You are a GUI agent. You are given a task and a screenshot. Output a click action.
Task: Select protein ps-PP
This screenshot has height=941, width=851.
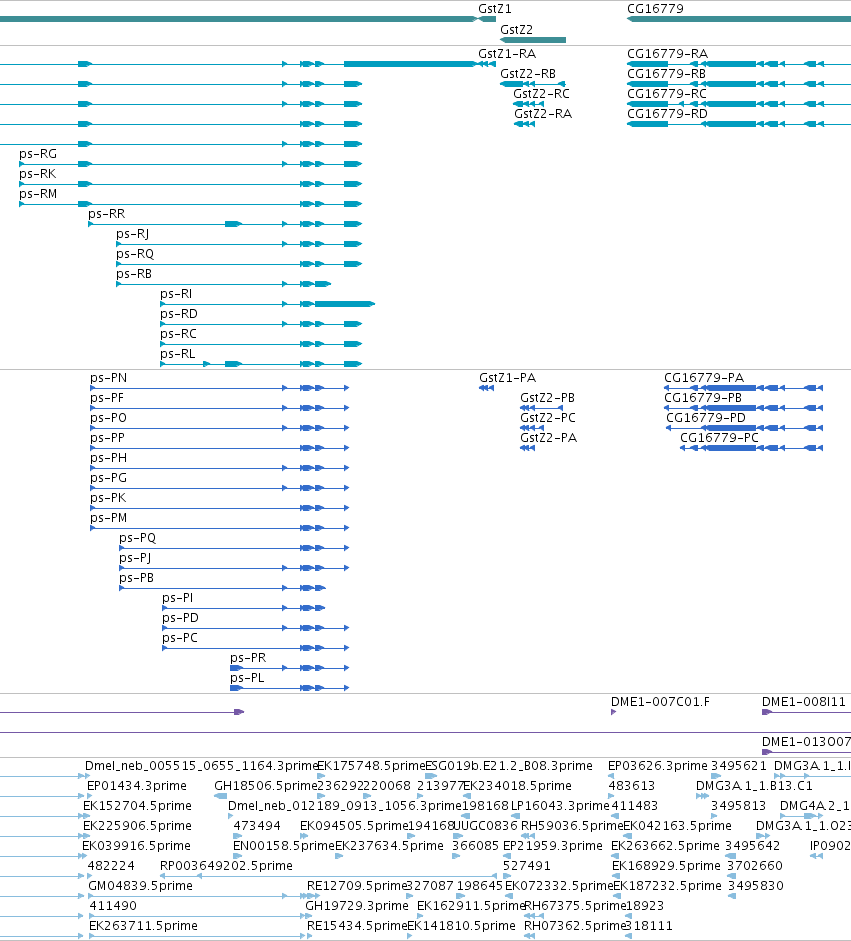107,438
